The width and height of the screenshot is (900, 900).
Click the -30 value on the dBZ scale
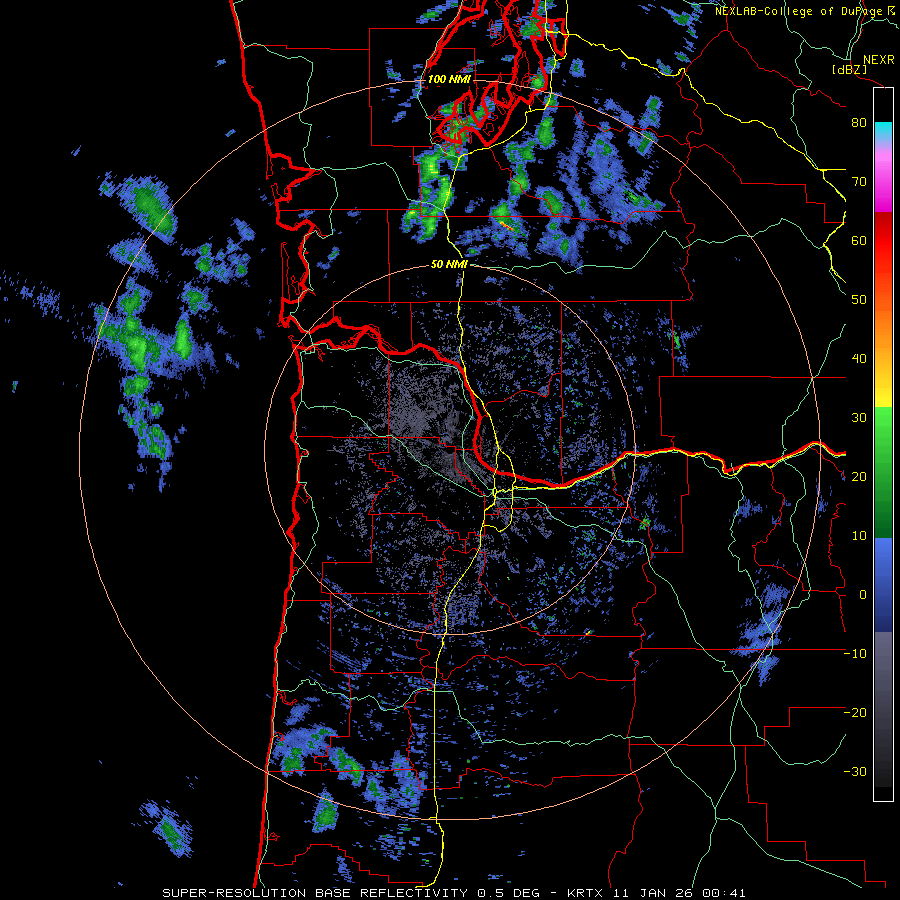pos(855,771)
